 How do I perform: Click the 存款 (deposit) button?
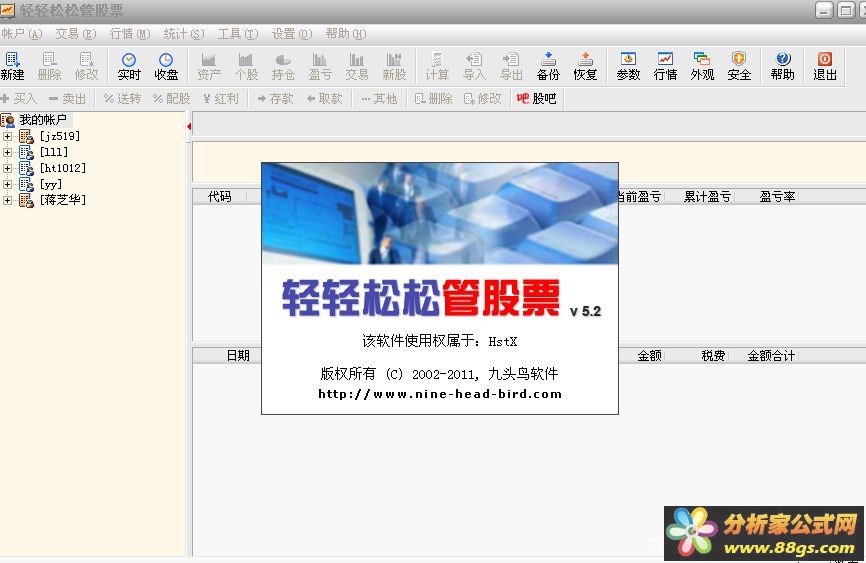[275, 98]
